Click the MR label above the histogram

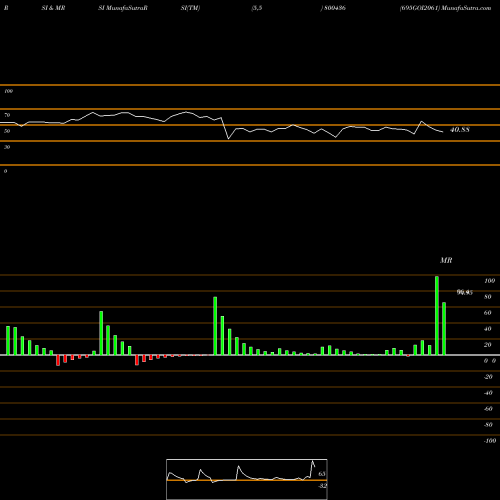click(446, 260)
